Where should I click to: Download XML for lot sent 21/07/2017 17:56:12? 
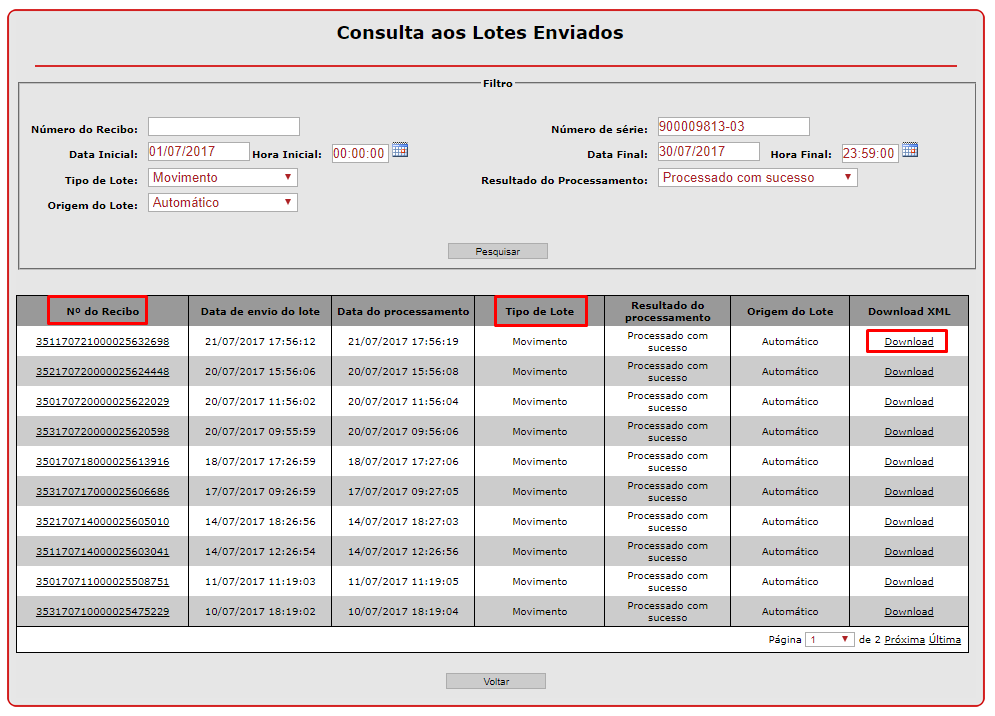909,341
